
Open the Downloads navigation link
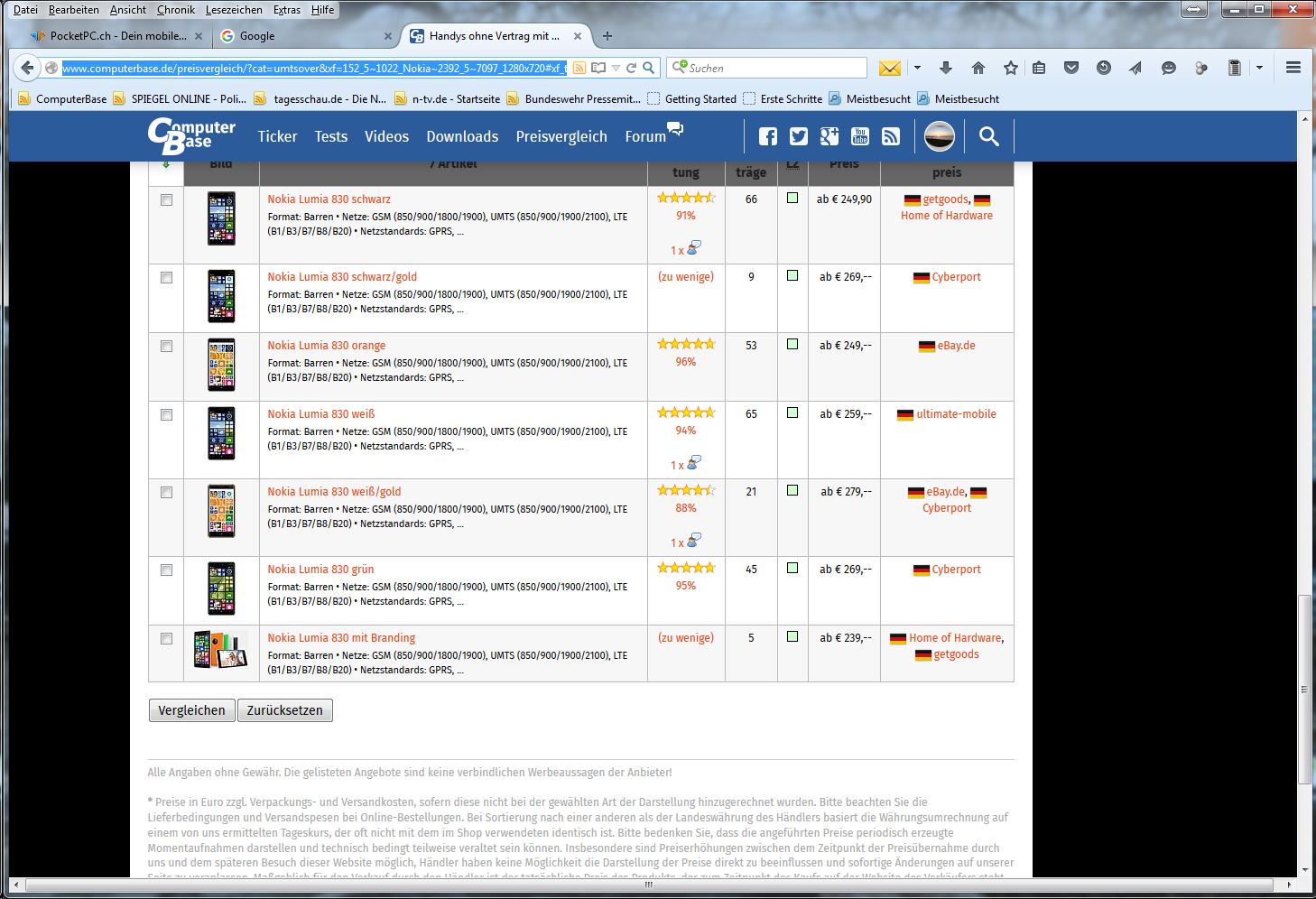click(462, 136)
